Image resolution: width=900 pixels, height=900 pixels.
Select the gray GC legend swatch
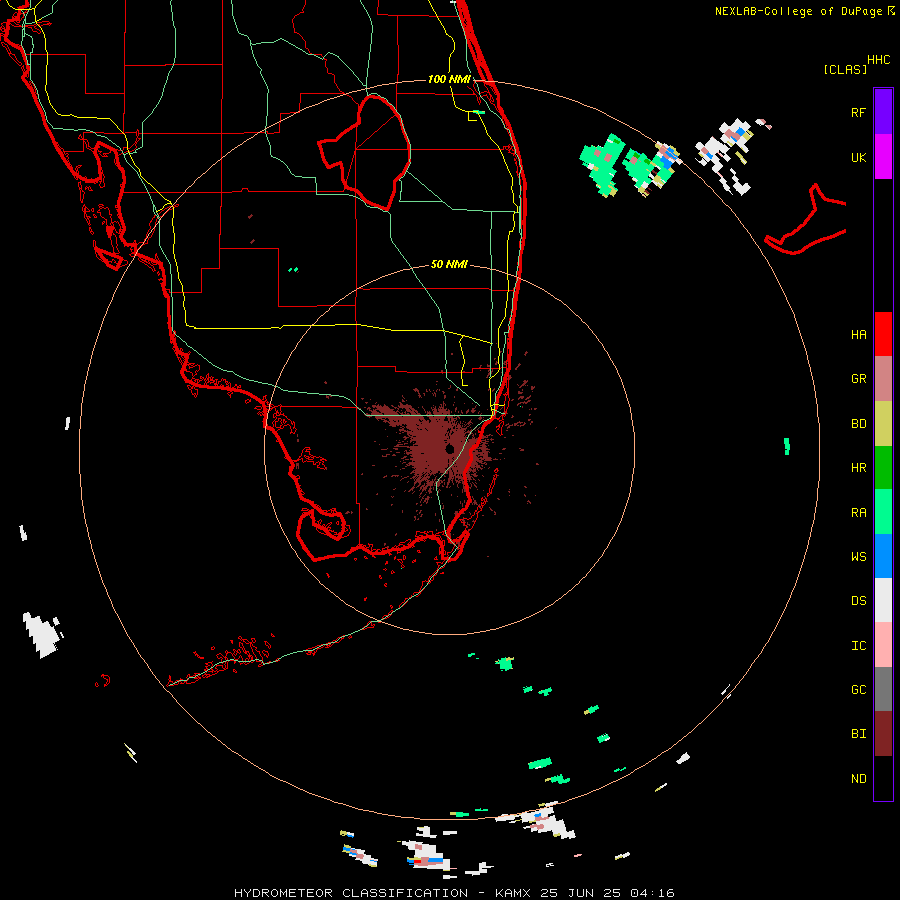pos(883,689)
